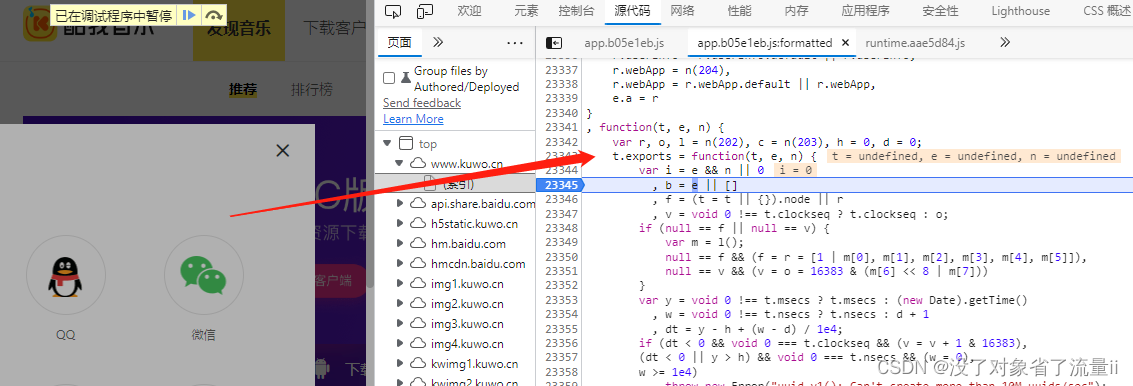
Task: Toggle the navigator sidebar panel icon
Action: (553, 43)
